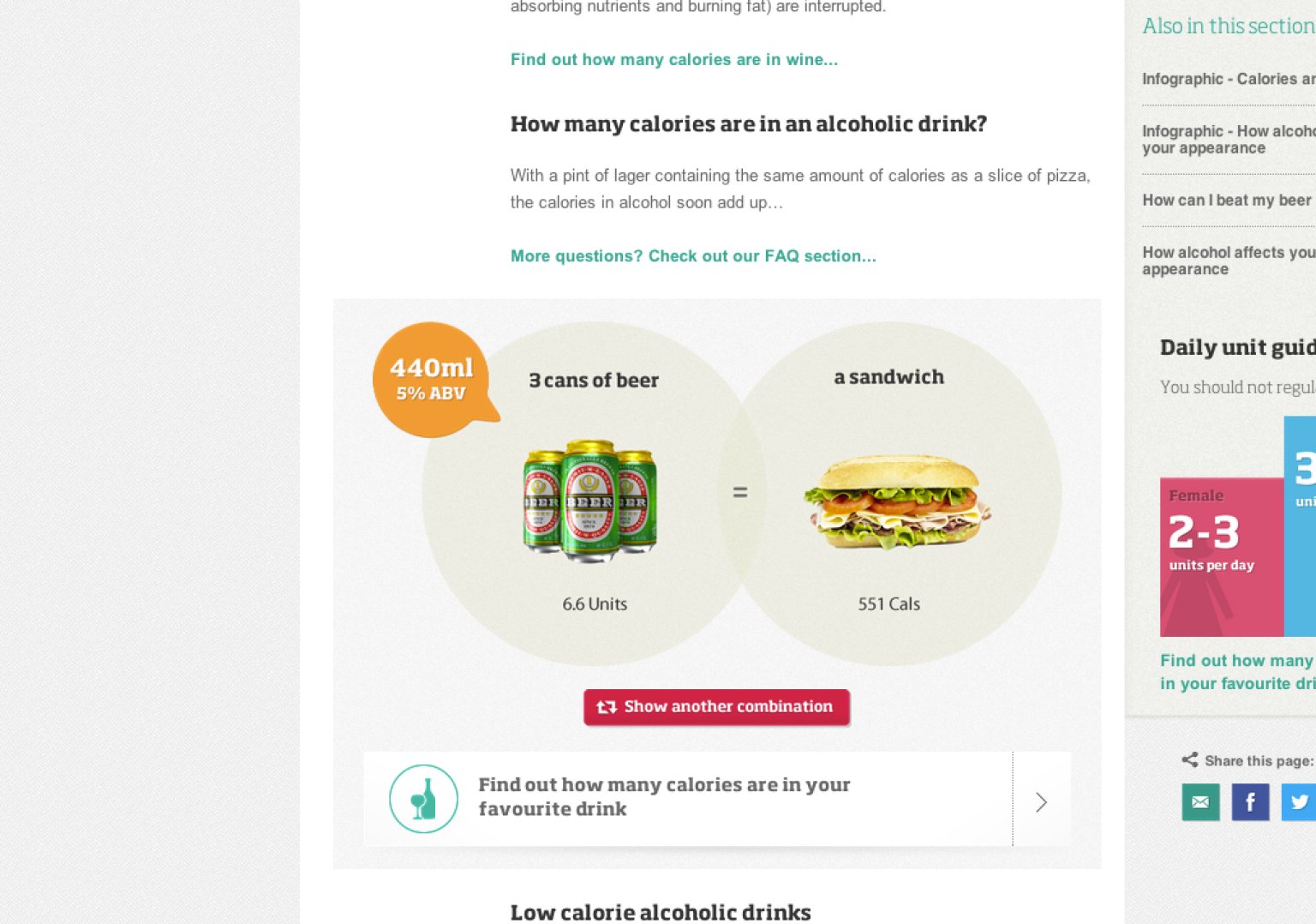Select 'How alcohol affects your appearance' sidebar link
Image resolution: width=1316 pixels, height=924 pixels.
pyautogui.click(x=1228, y=261)
